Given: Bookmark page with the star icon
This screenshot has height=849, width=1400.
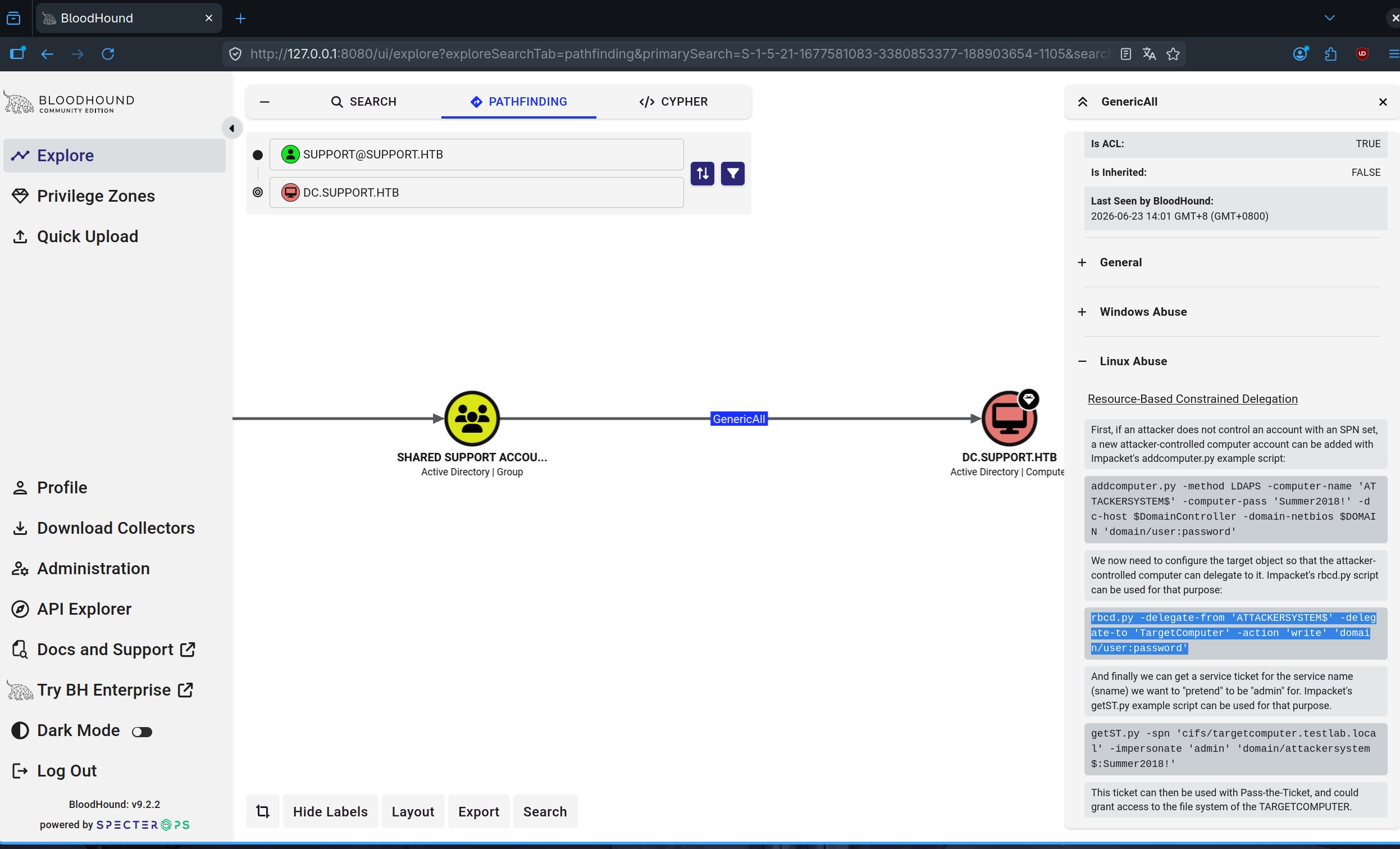Looking at the screenshot, I should [1173, 54].
